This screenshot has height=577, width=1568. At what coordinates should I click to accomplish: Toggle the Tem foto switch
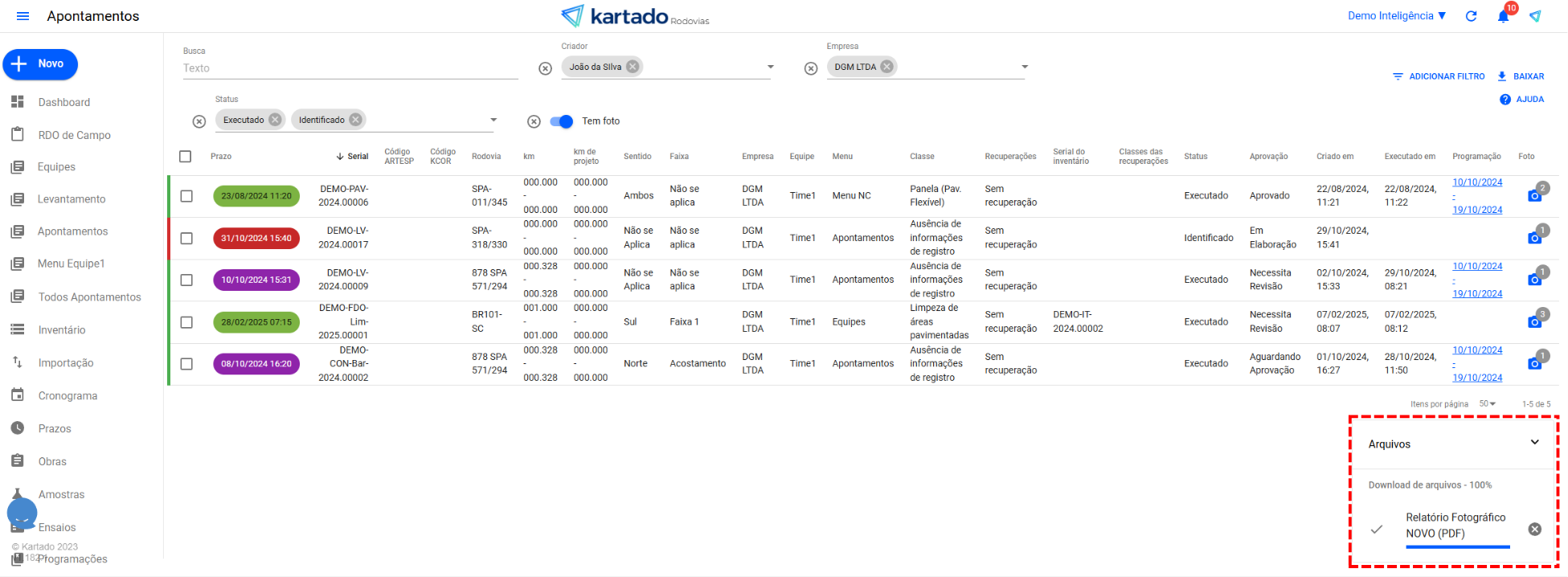(562, 121)
